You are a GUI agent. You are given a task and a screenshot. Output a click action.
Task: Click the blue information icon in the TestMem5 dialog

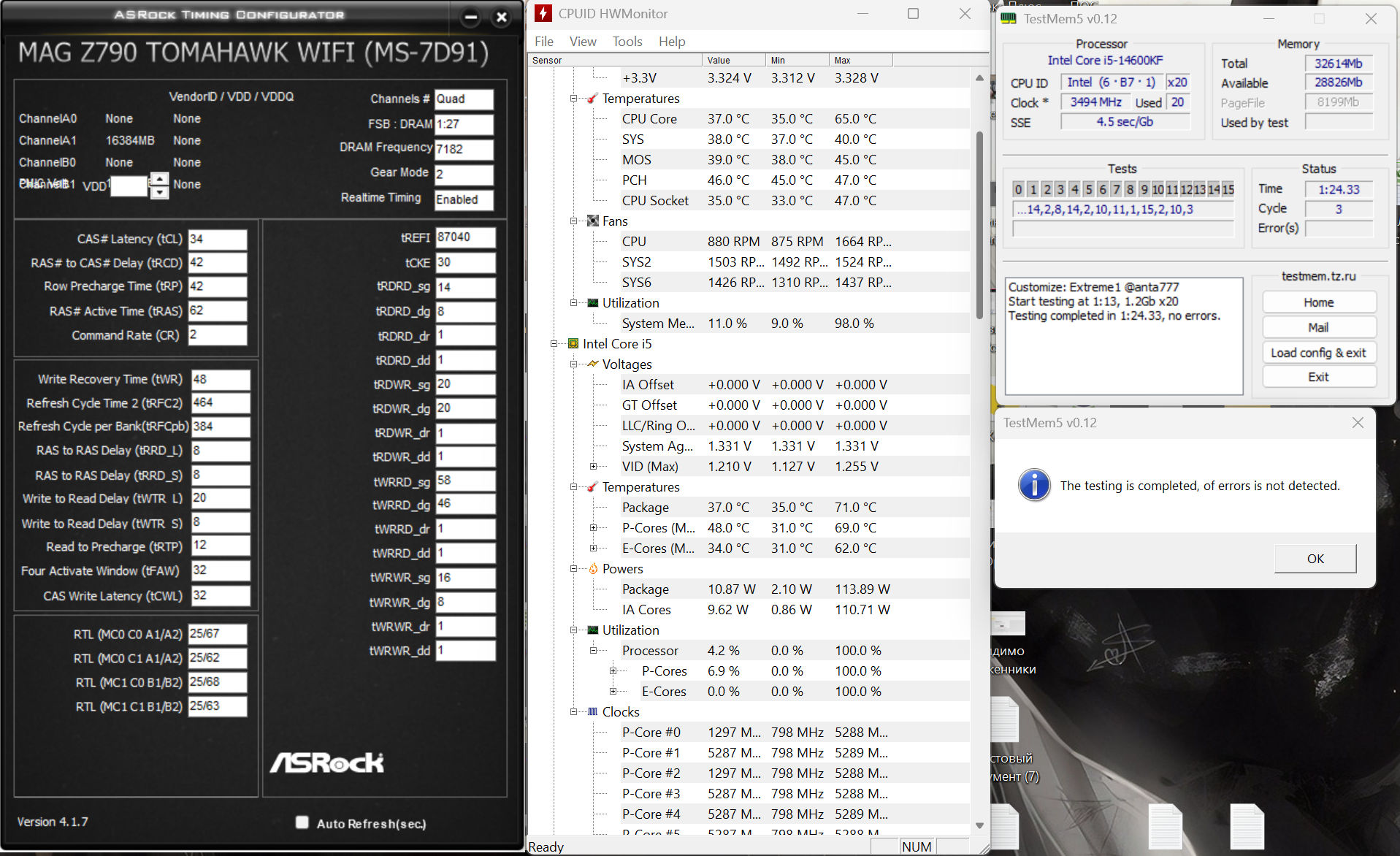(1034, 485)
